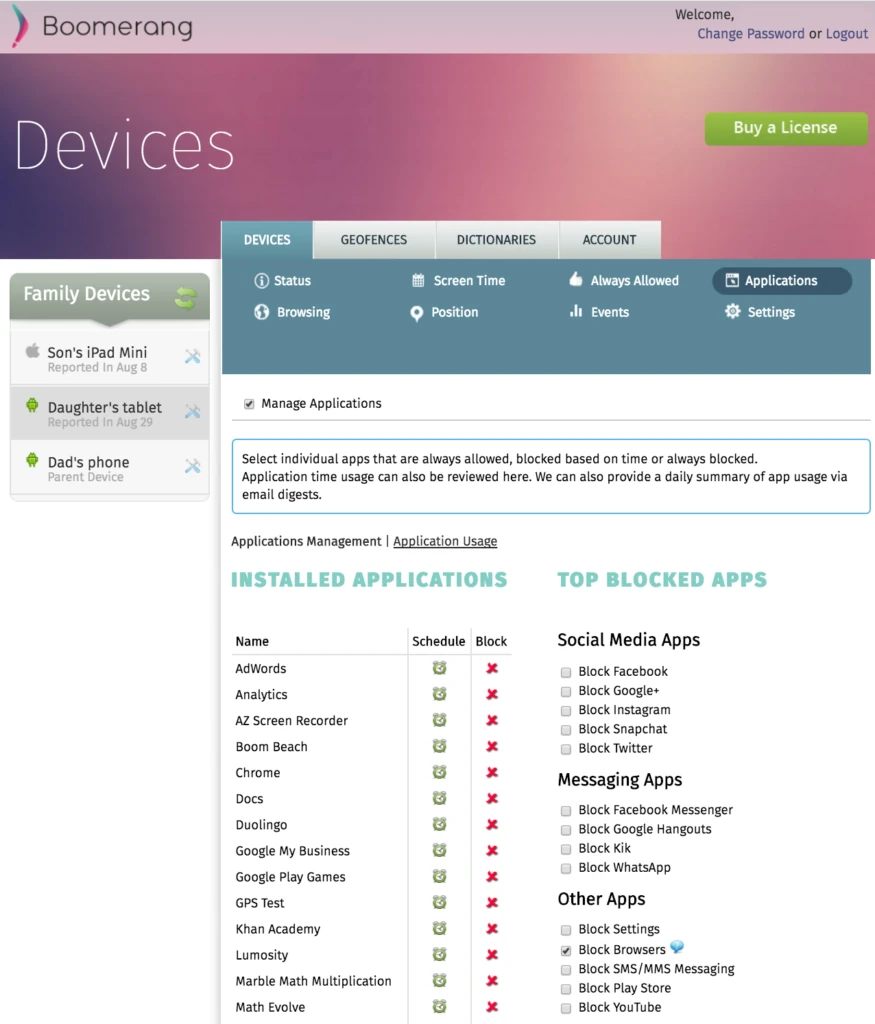The width and height of the screenshot is (875, 1024).
Task: Uncheck the Manage Applications checkbox
Action: coord(248,403)
